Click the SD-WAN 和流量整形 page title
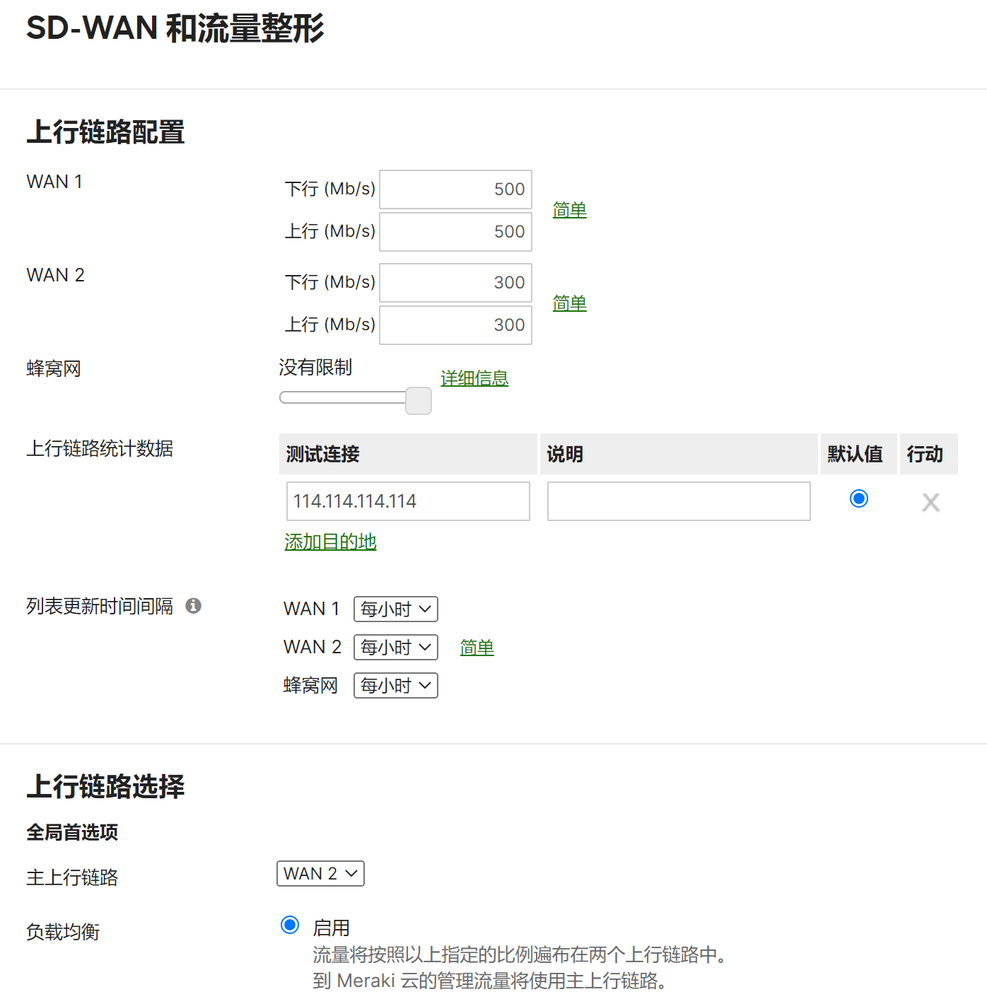 [175, 29]
